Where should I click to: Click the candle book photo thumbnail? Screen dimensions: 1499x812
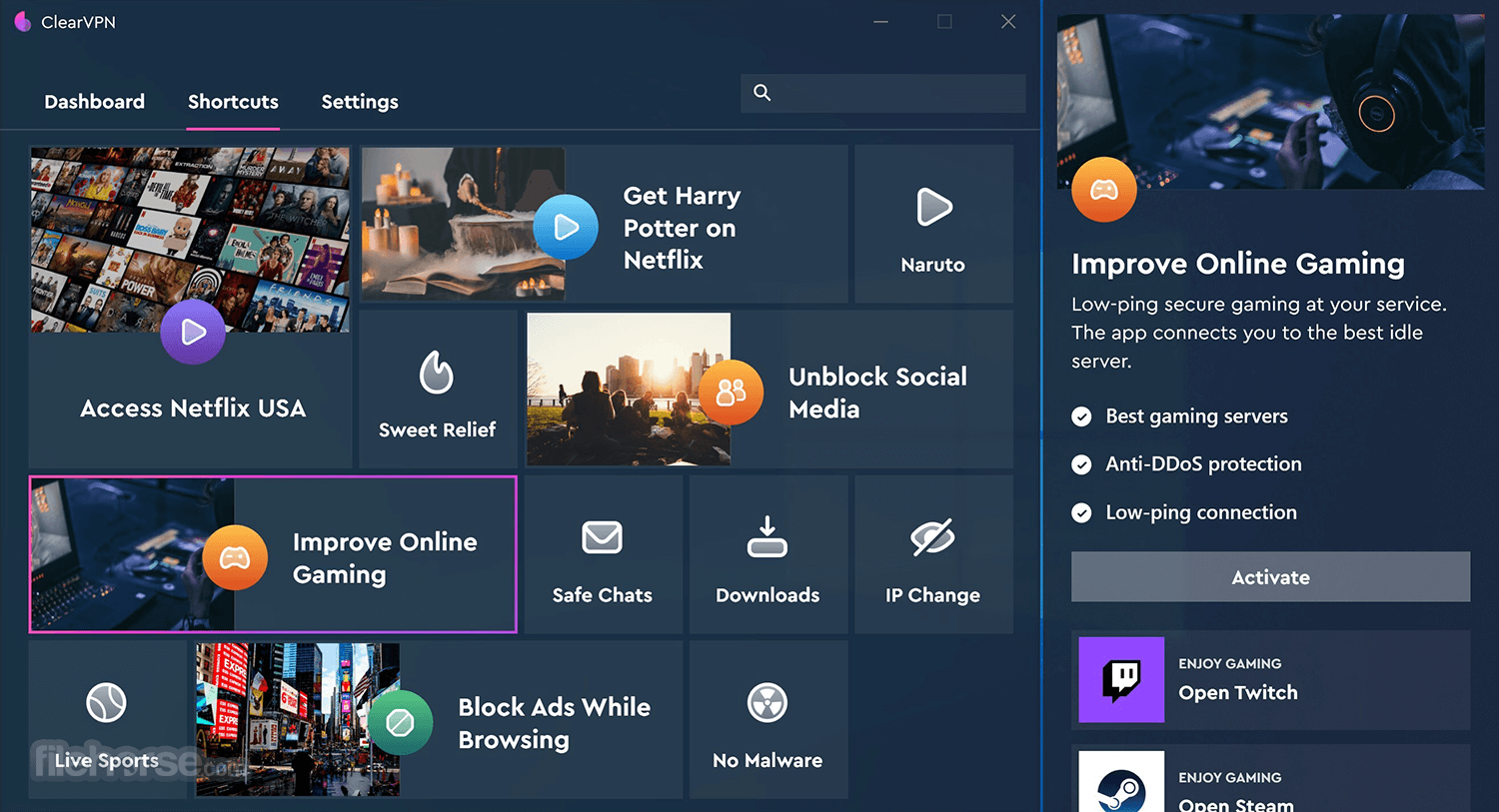tap(464, 224)
